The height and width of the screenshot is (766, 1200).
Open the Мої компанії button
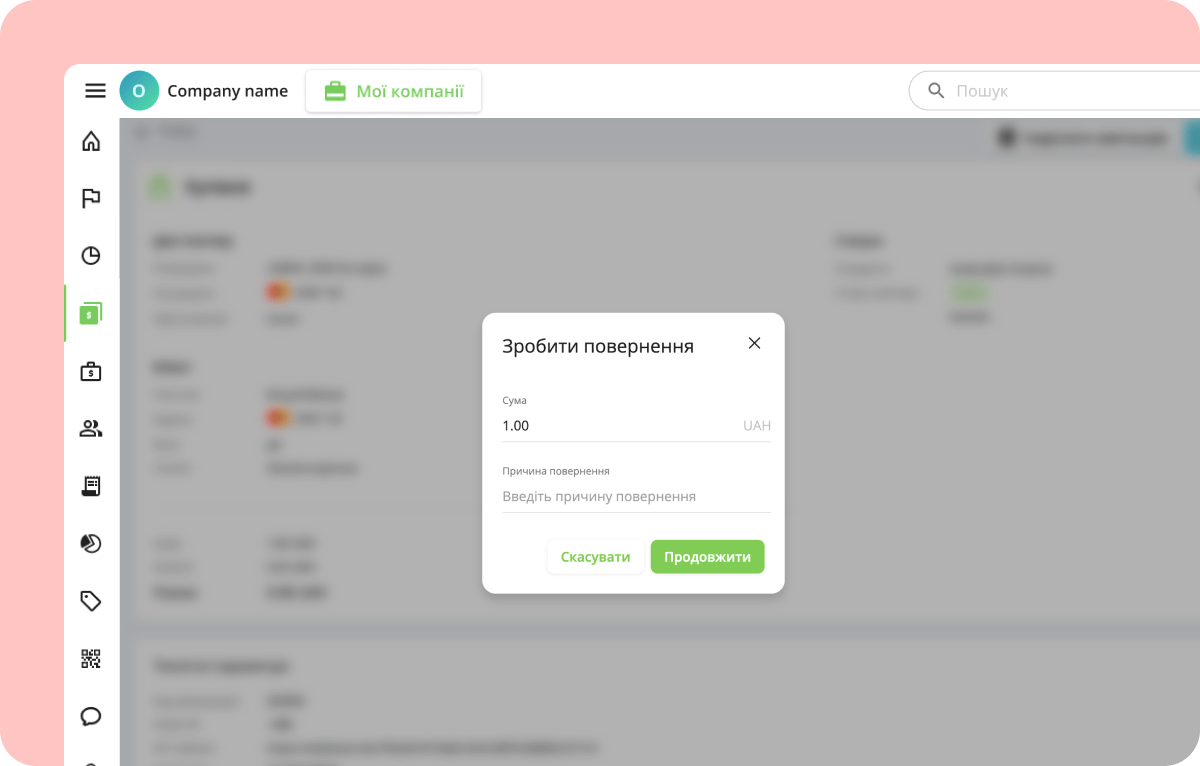tap(393, 91)
